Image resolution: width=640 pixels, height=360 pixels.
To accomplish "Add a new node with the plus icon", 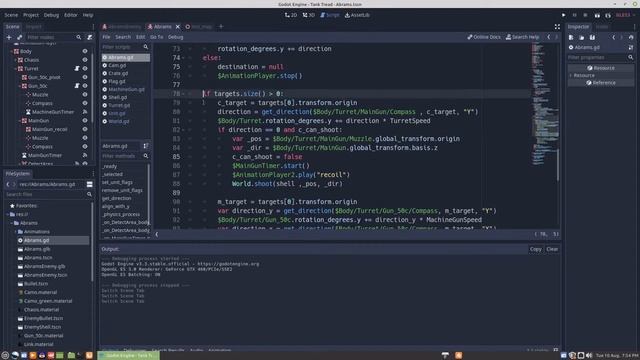I will pyautogui.click(x=9, y=37).
